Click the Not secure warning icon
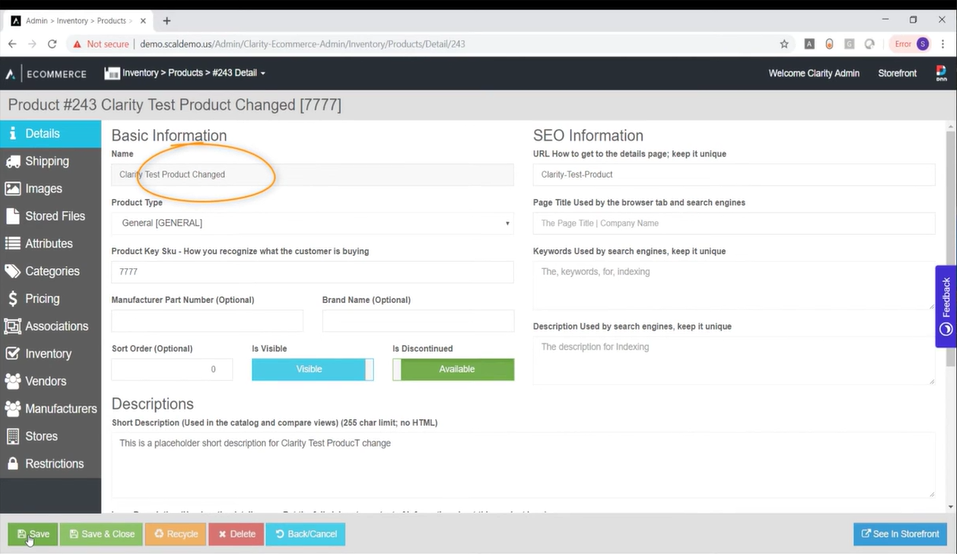Image resolution: width=957 pixels, height=554 pixels. point(77,44)
